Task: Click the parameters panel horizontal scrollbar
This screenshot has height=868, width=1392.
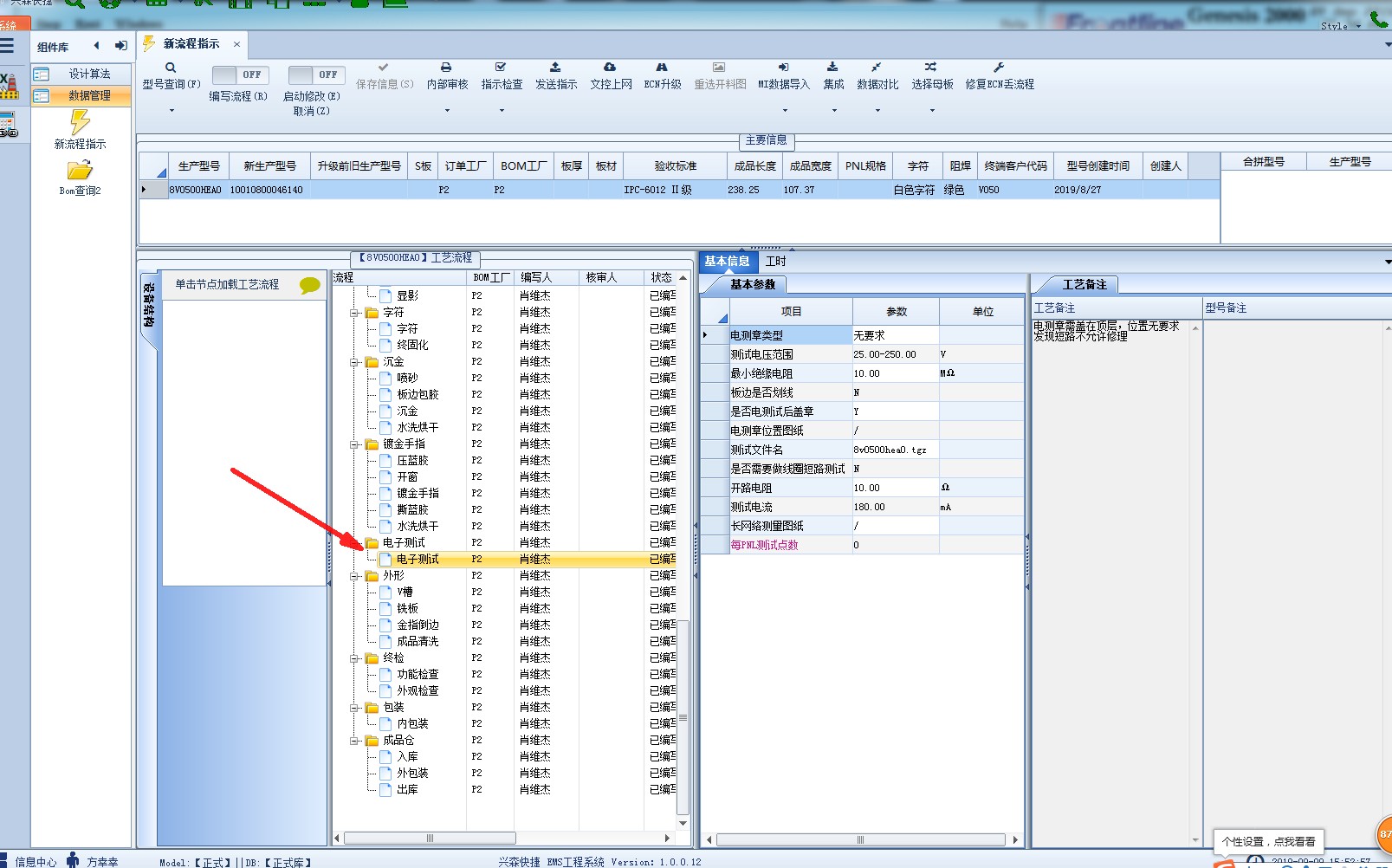Action: [860, 840]
